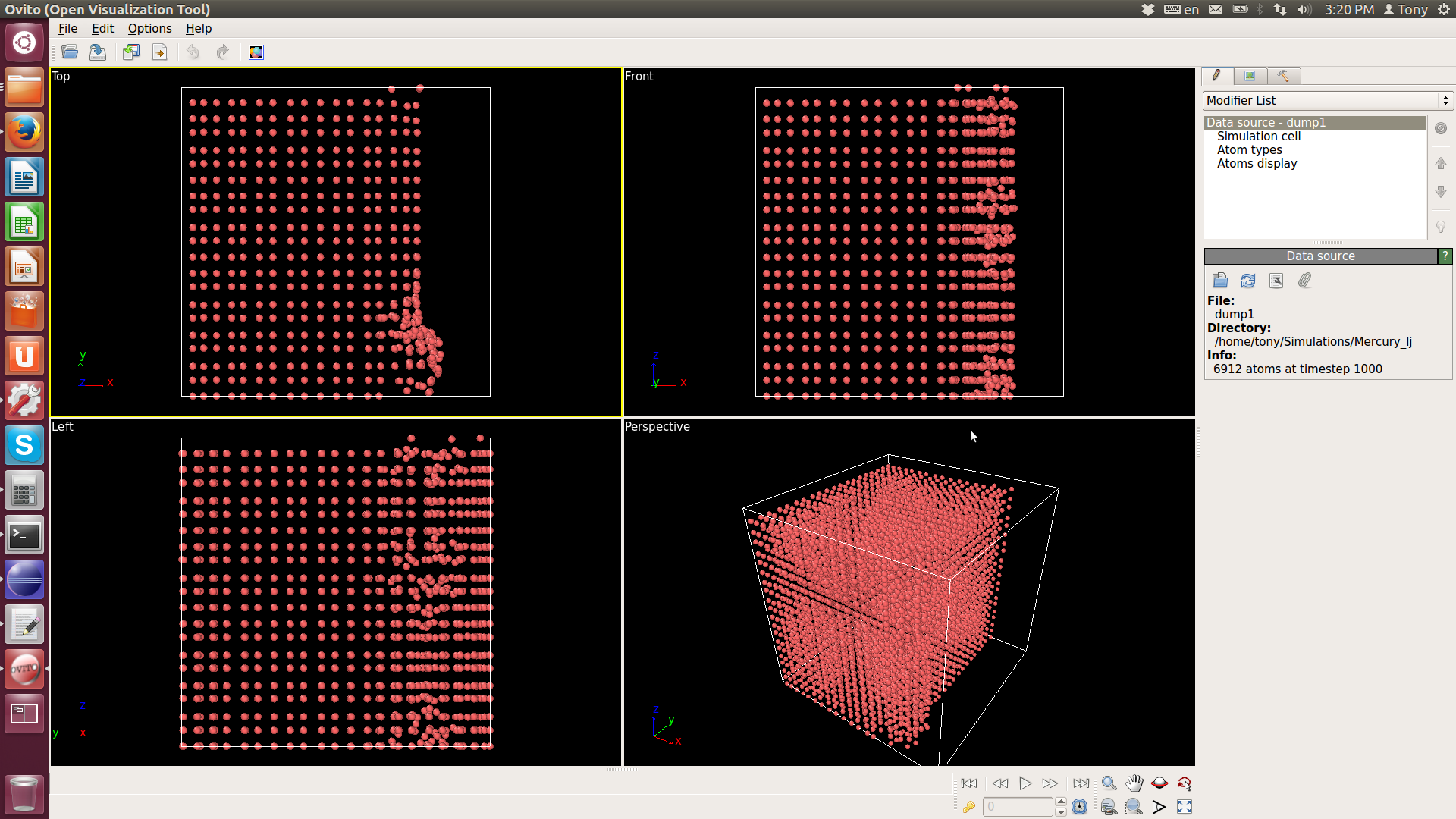Click the Import data toolbar icon
The image size is (1456, 819).
[x=131, y=52]
